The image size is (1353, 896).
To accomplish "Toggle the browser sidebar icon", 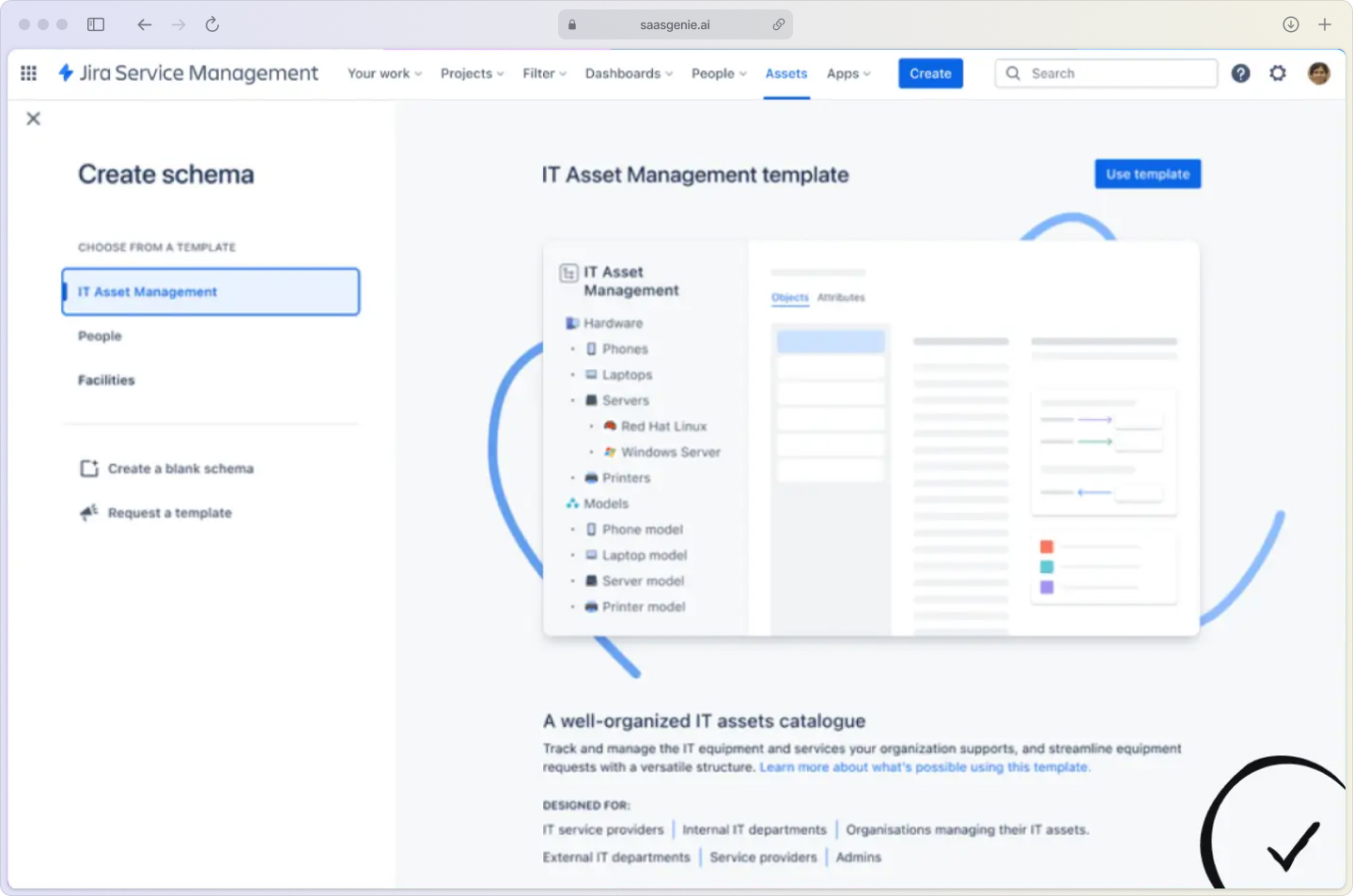I will click(96, 24).
